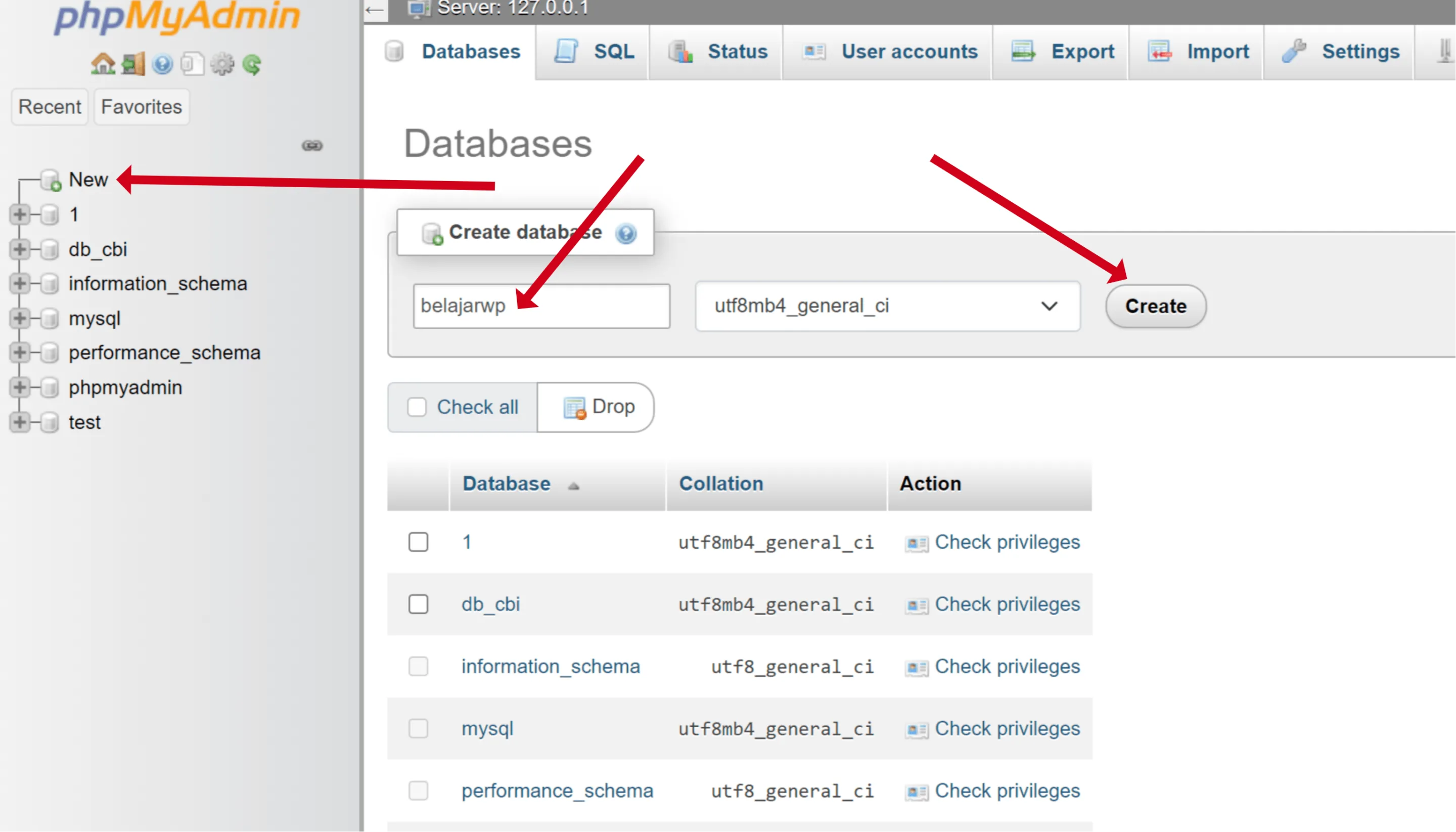Viewport: 1456px width, 832px height.
Task: Click the Drop button
Action: coord(597,408)
